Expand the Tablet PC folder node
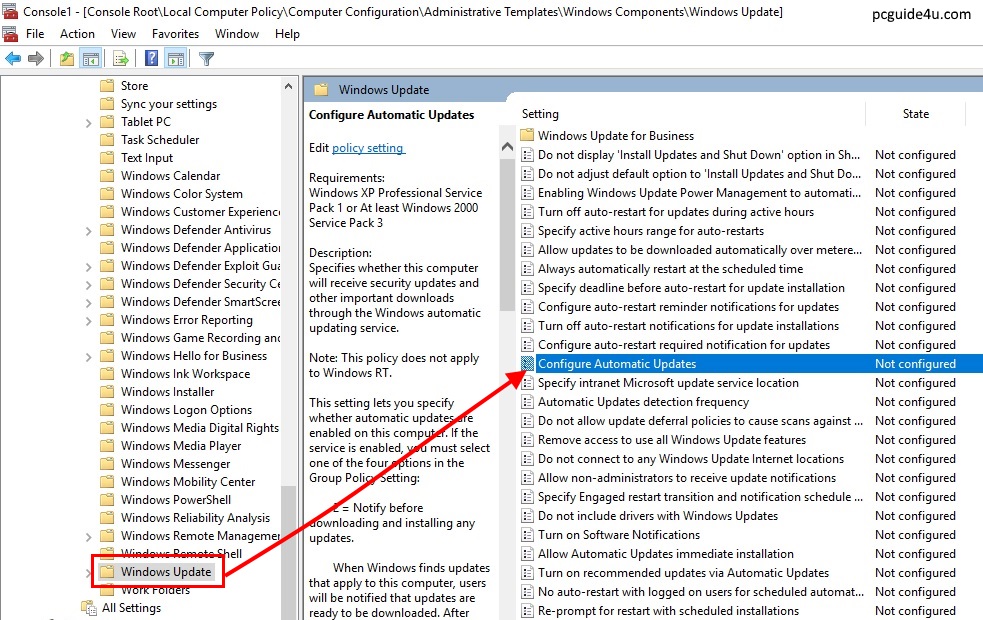The image size is (983, 620). coord(89,122)
